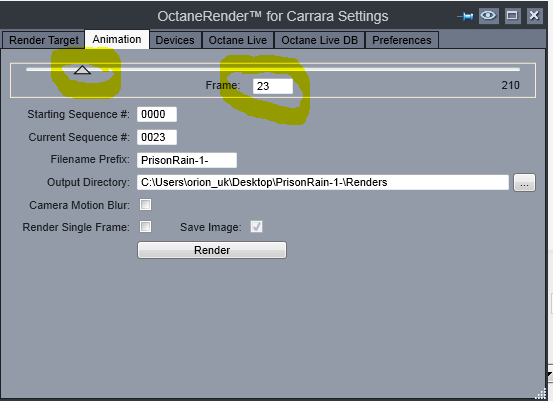The height and width of the screenshot is (401, 553).
Task: Click the Starting Sequence # field
Action: pyautogui.click(x=157, y=114)
